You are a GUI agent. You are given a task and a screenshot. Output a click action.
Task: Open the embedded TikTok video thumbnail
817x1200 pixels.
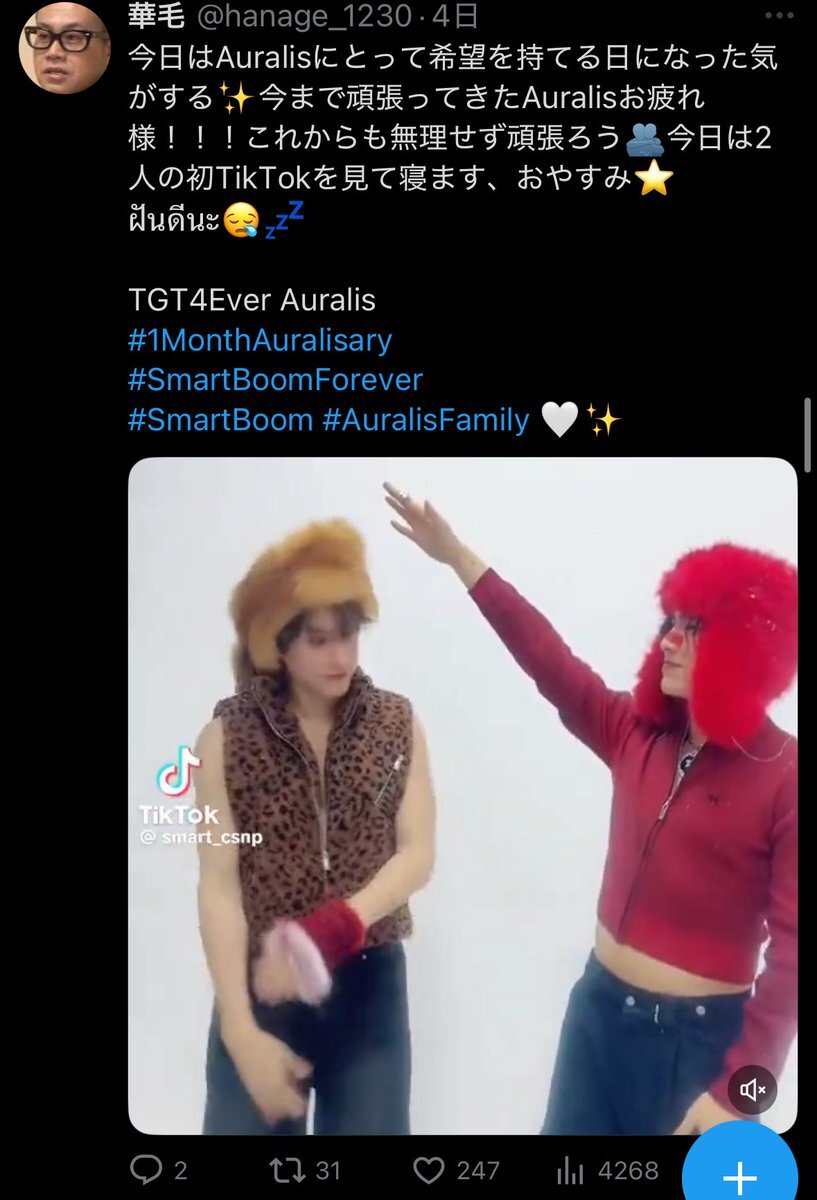point(462,796)
